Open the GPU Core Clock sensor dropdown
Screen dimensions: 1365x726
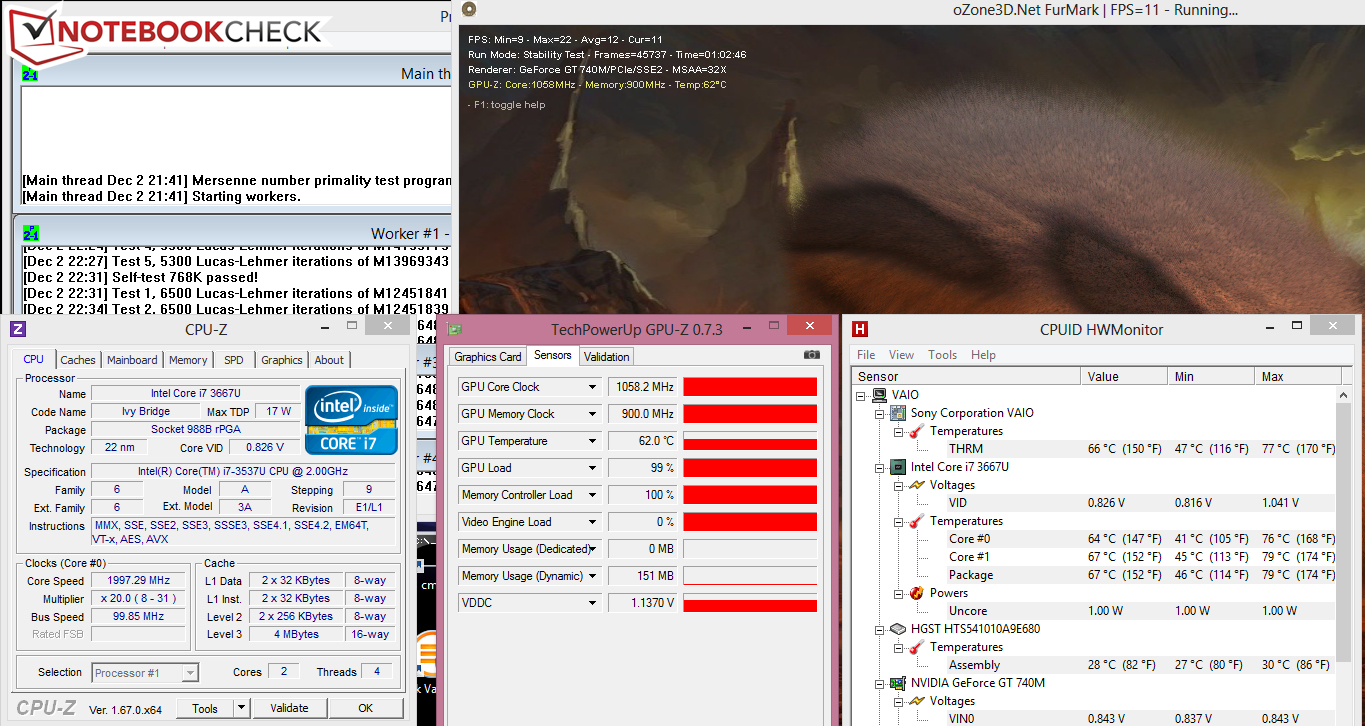(592, 387)
